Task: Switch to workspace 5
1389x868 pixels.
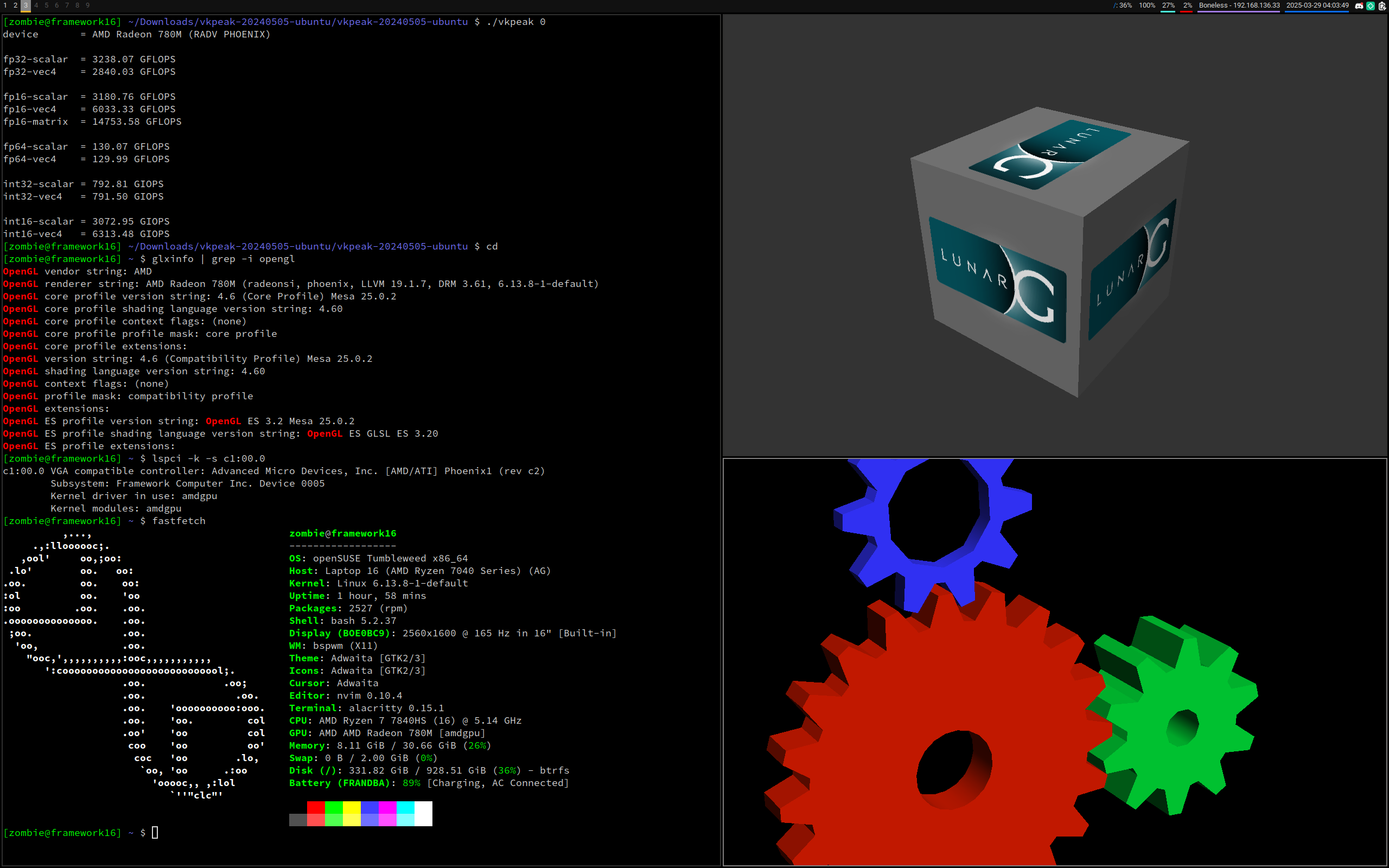Action: coord(47,5)
